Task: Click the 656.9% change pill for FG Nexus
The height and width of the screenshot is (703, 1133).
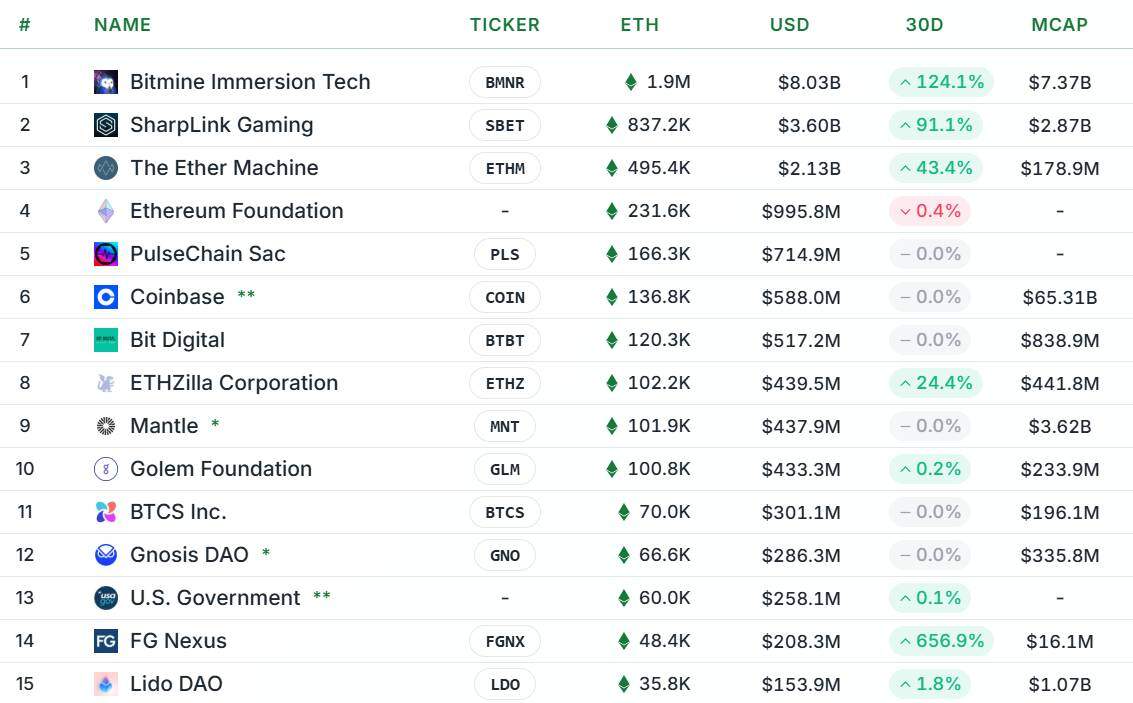Action: [941, 641]
